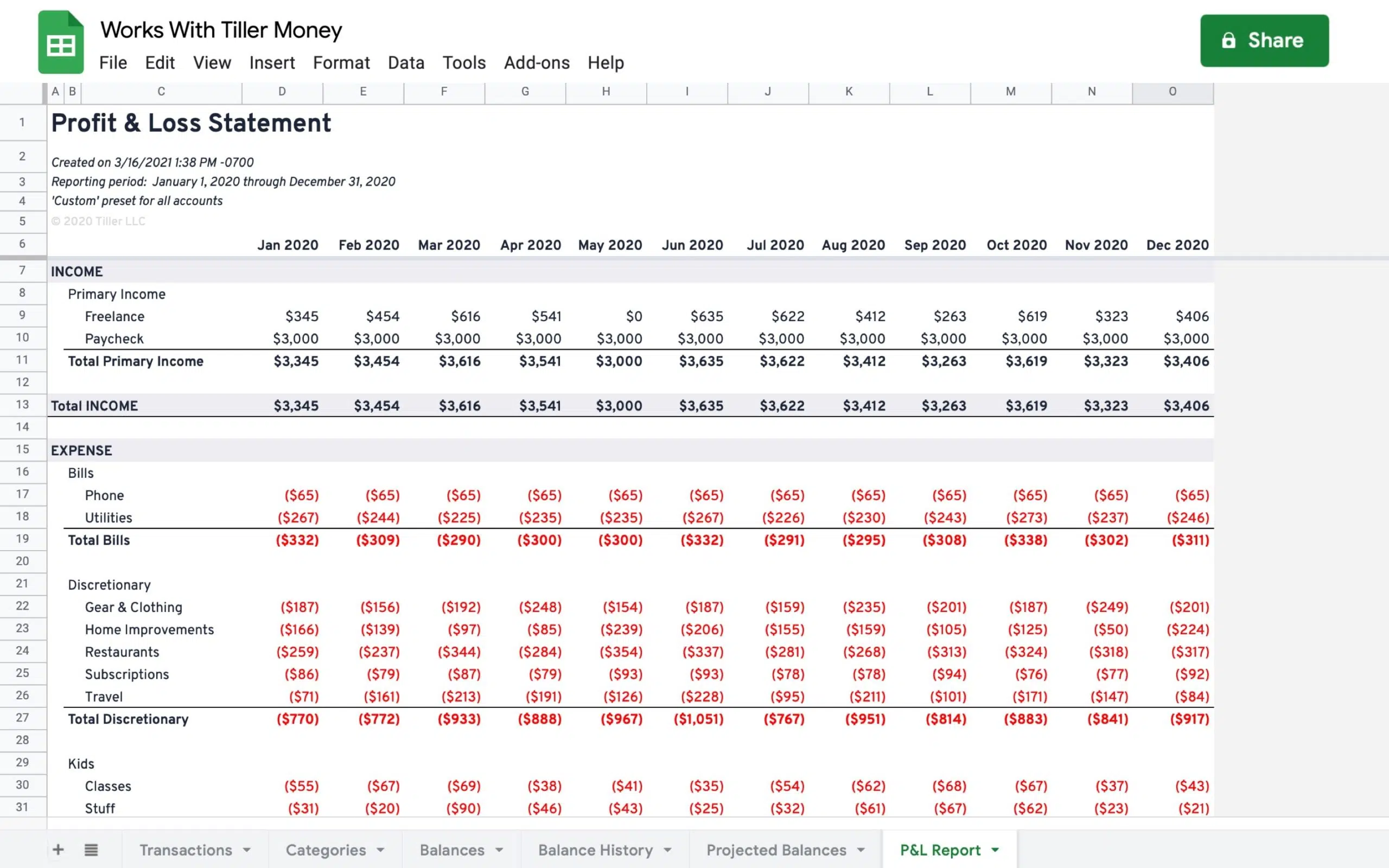
Task: Open the Google Sheets home icon
Action: [x=61, y=42]
